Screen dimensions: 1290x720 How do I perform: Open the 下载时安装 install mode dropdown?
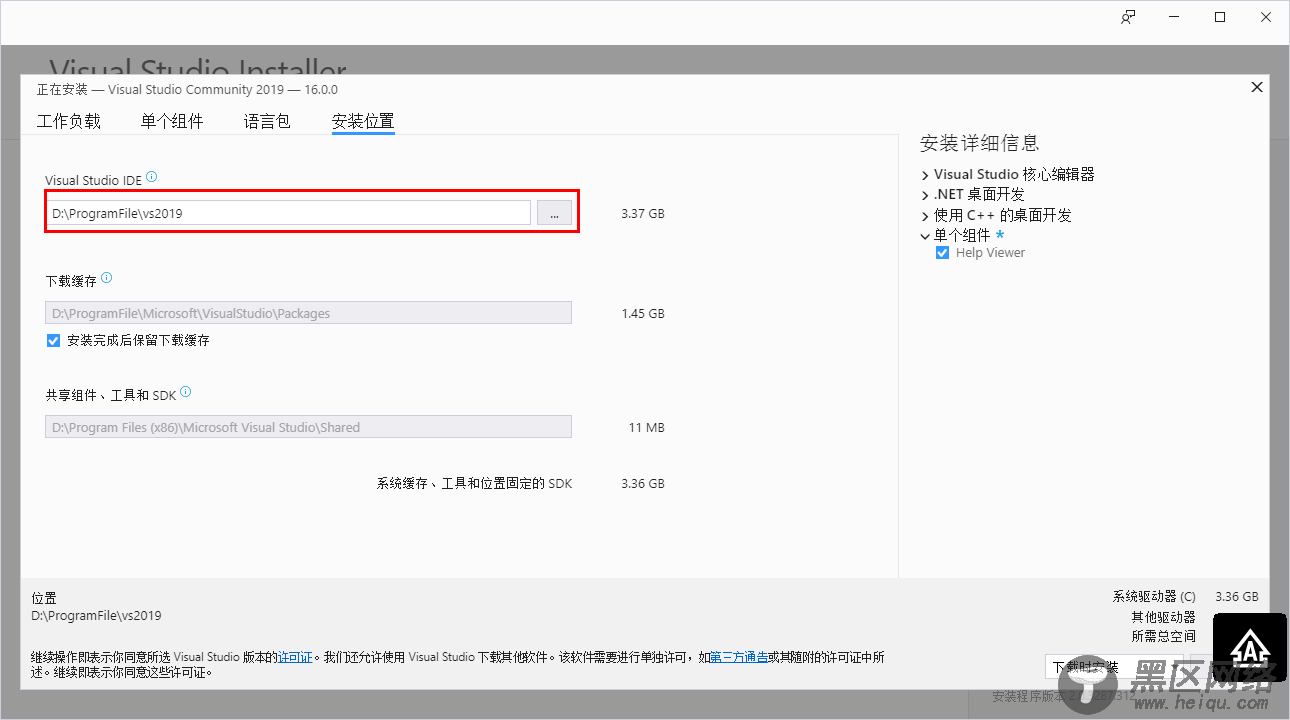click(1113, 667)
